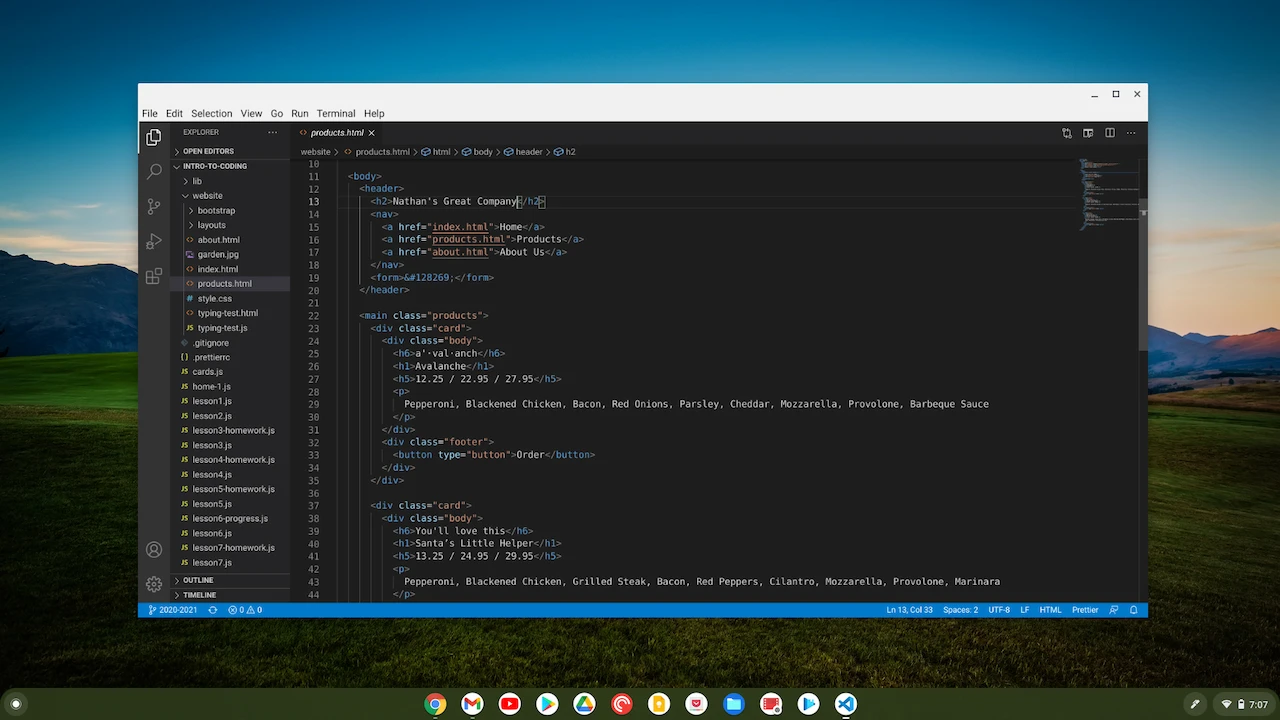Open the Run and Debug view

pyautogui.click(x=154, y=241)
